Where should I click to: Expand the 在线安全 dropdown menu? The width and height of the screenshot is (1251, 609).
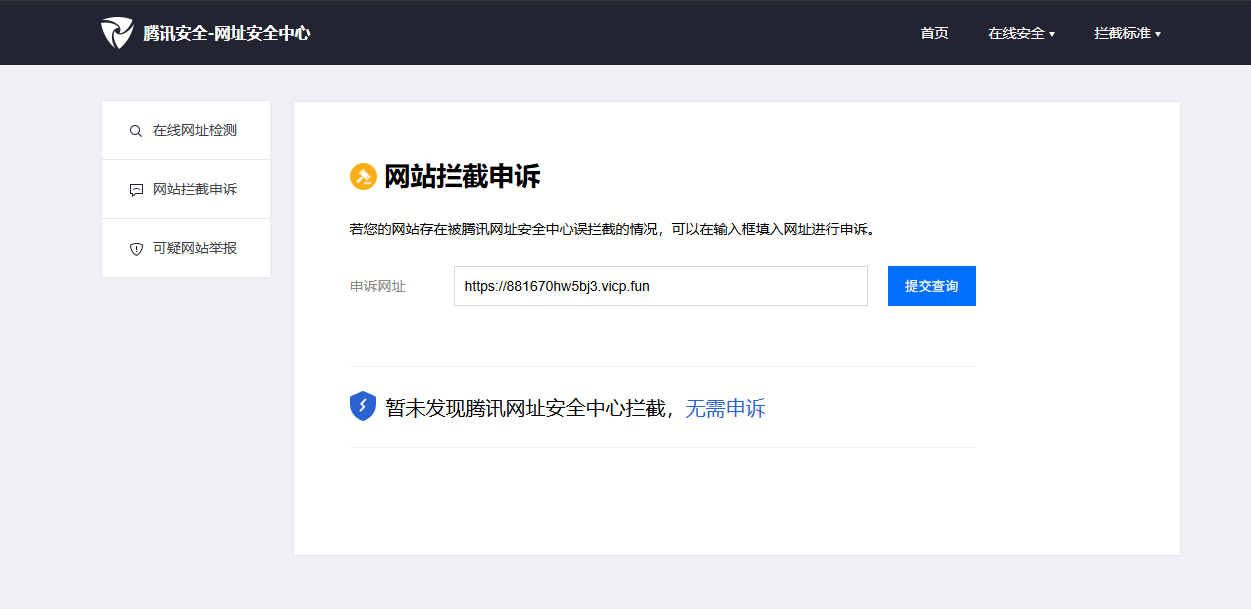pyautogui.click(x=1021, y=33)
